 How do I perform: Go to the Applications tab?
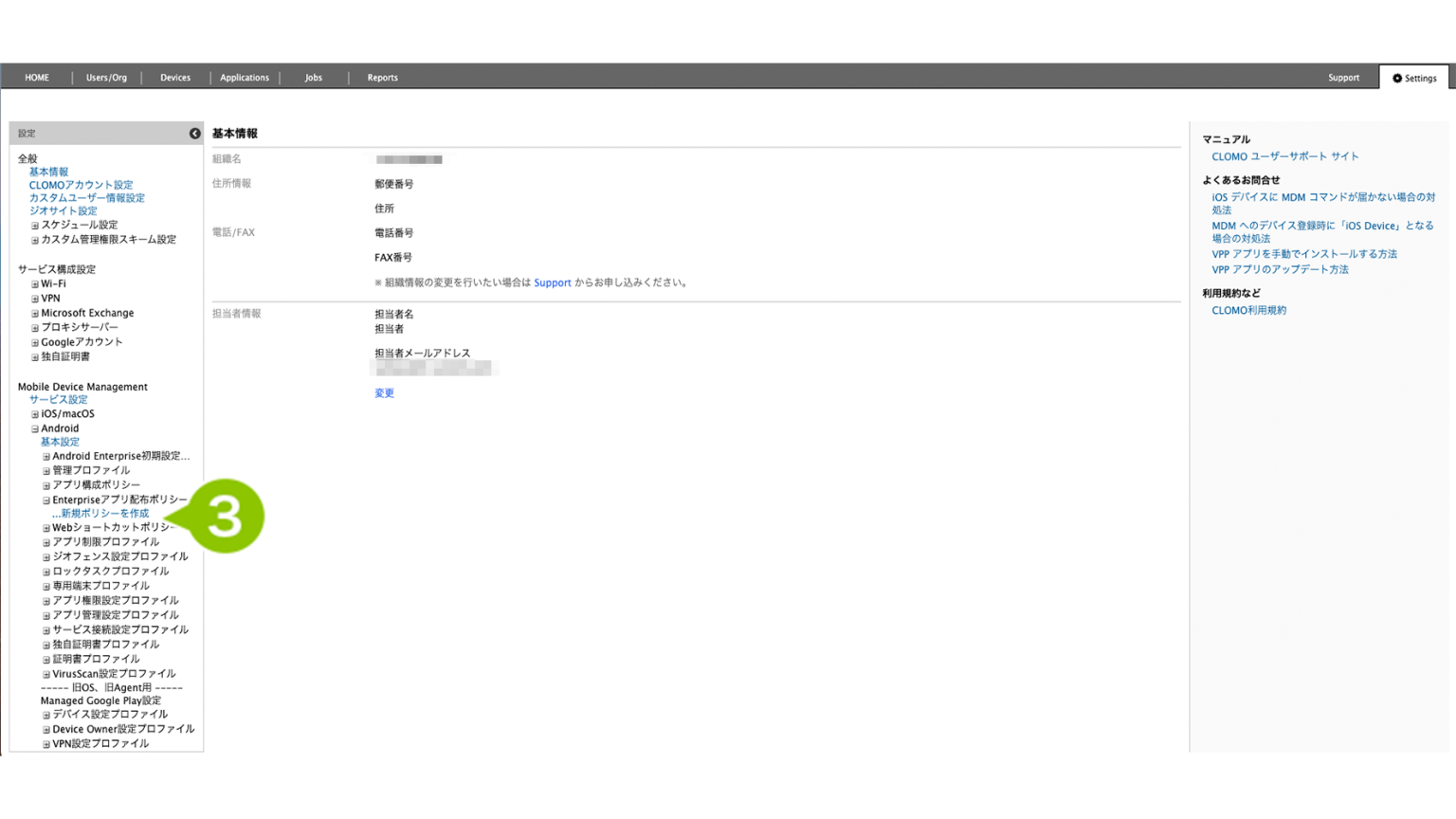[x=245, y=78]
